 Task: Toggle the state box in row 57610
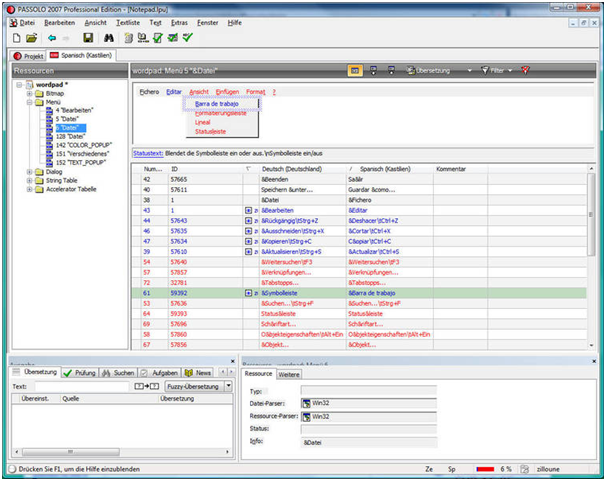(x=248, y=251)
